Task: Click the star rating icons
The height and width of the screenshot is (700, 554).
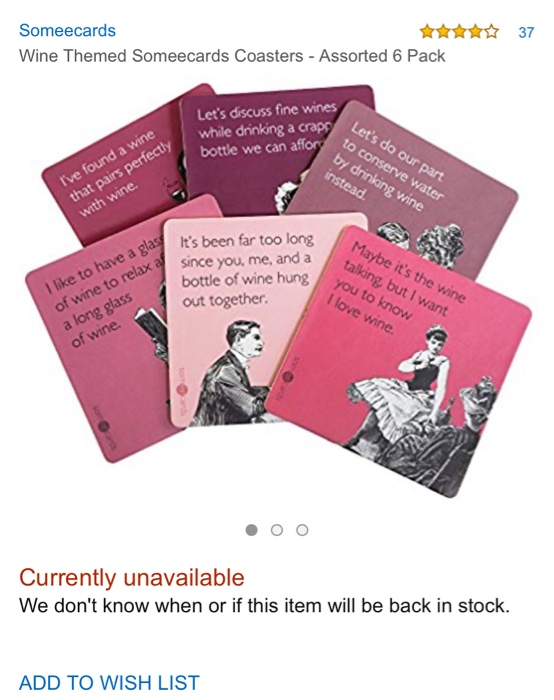Action: tap(459, 32)
